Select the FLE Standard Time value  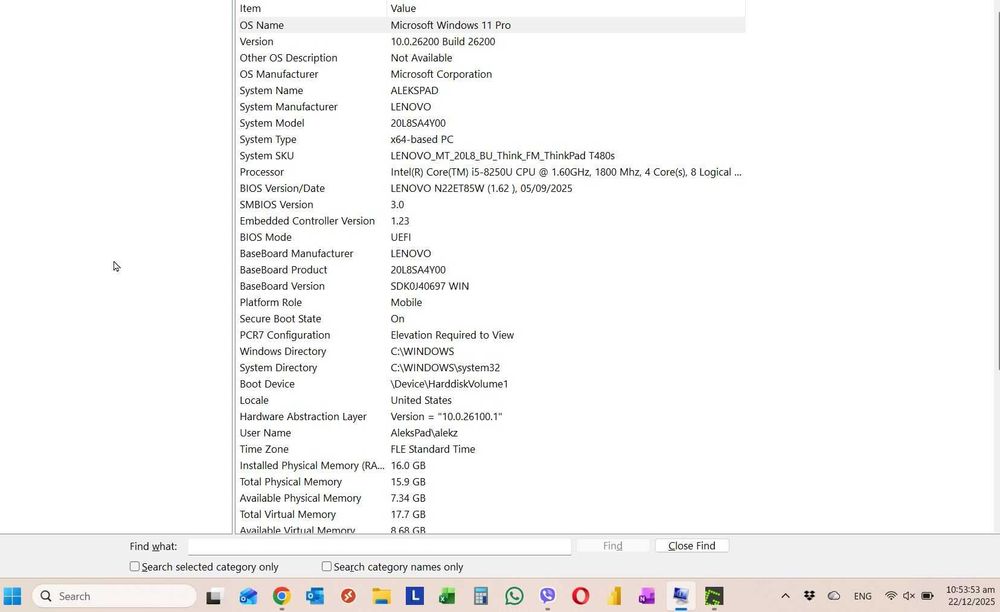coord(432,449)
